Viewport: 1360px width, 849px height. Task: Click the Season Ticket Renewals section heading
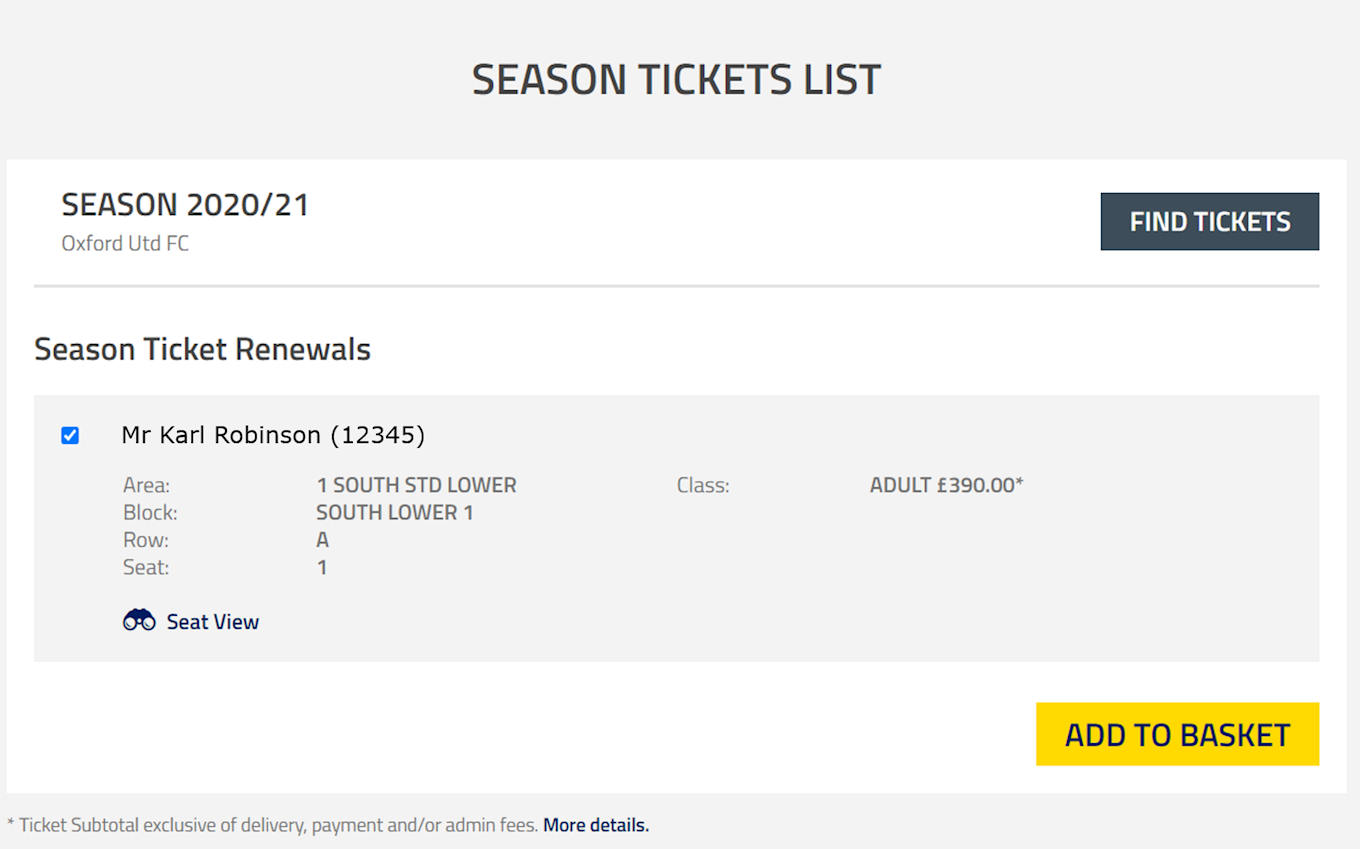pyautogui.click(x=202, y=349)
